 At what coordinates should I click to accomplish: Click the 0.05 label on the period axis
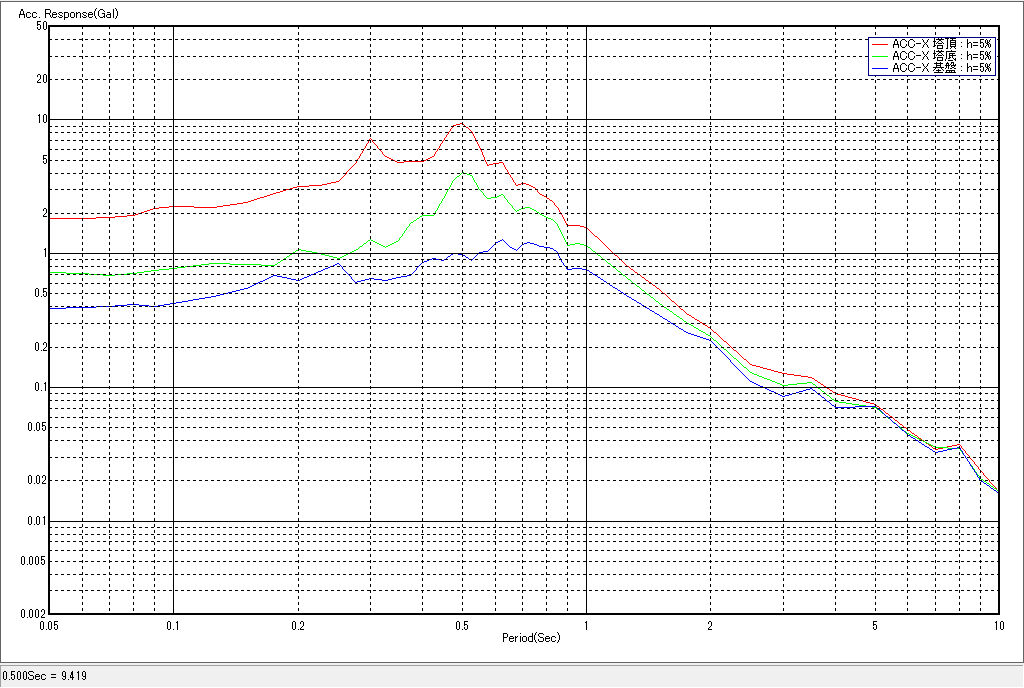coord(50,626)
